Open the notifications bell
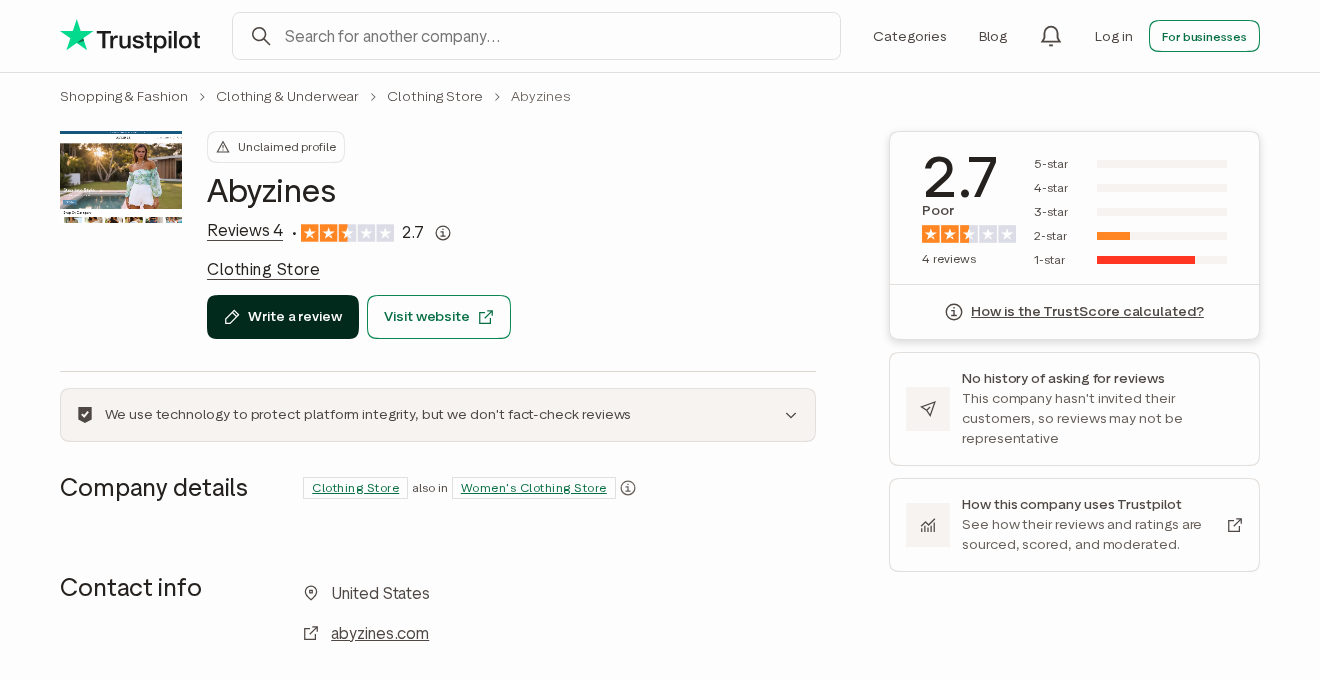1320x680 pixels. tap(1051, 36)
